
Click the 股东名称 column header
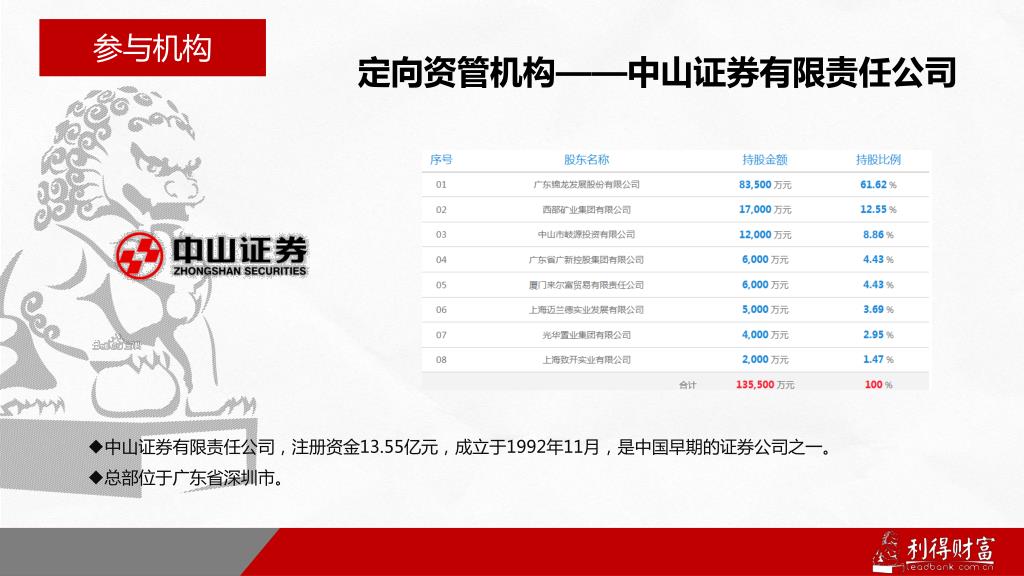(x=586, y=159)
